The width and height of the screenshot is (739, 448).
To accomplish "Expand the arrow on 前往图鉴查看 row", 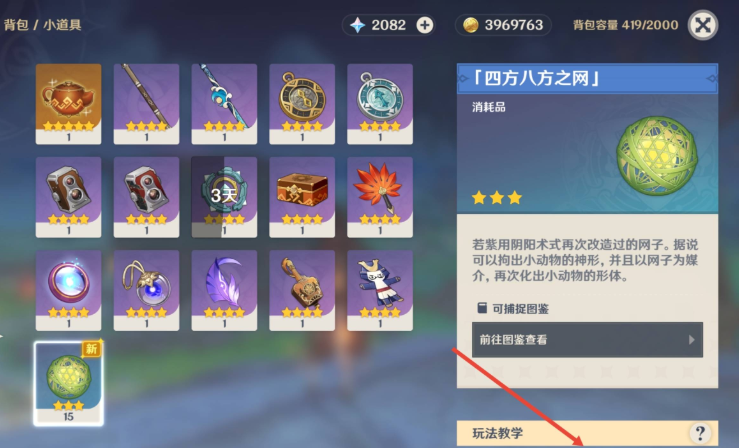I will point(691,340).
